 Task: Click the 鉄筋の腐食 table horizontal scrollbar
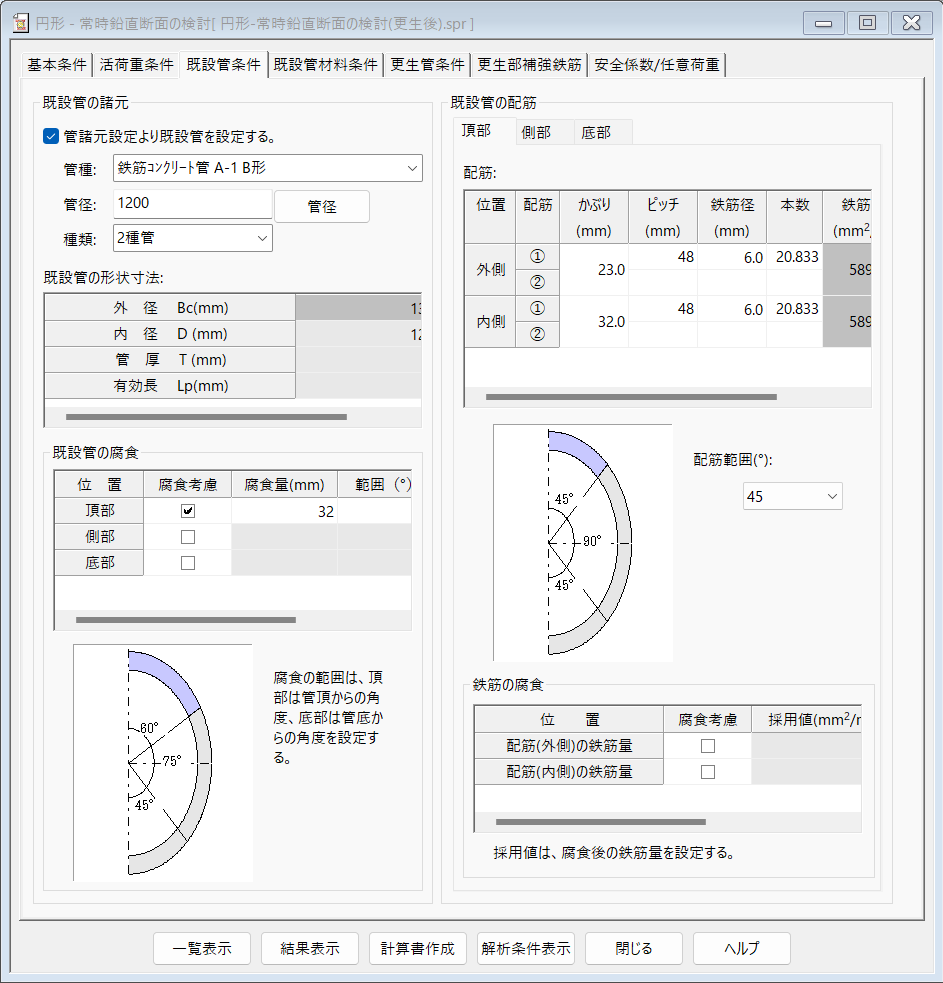coord(601,822)
